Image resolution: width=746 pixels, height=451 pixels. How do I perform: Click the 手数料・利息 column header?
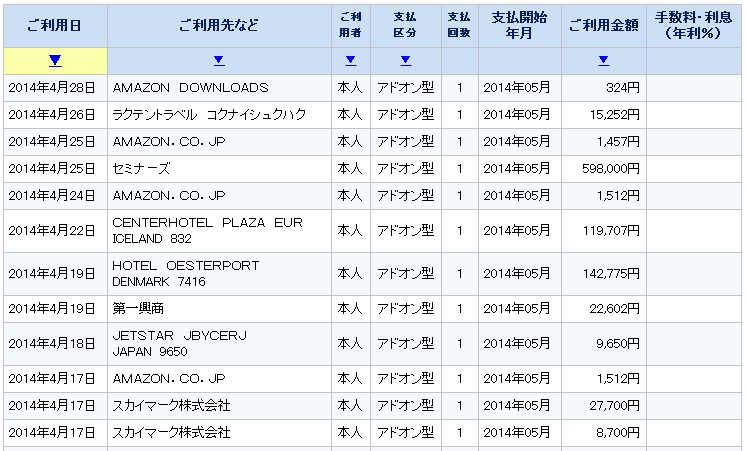[x=694, y=26]
